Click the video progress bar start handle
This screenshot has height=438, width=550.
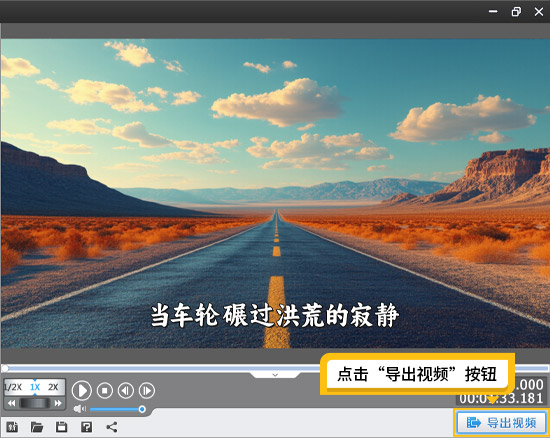[x=5, y=368]
